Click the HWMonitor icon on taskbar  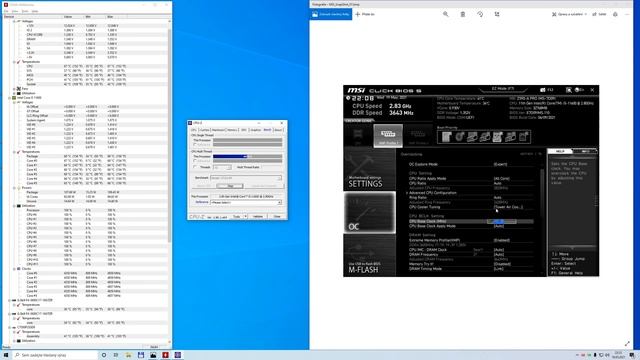(165, 355)
